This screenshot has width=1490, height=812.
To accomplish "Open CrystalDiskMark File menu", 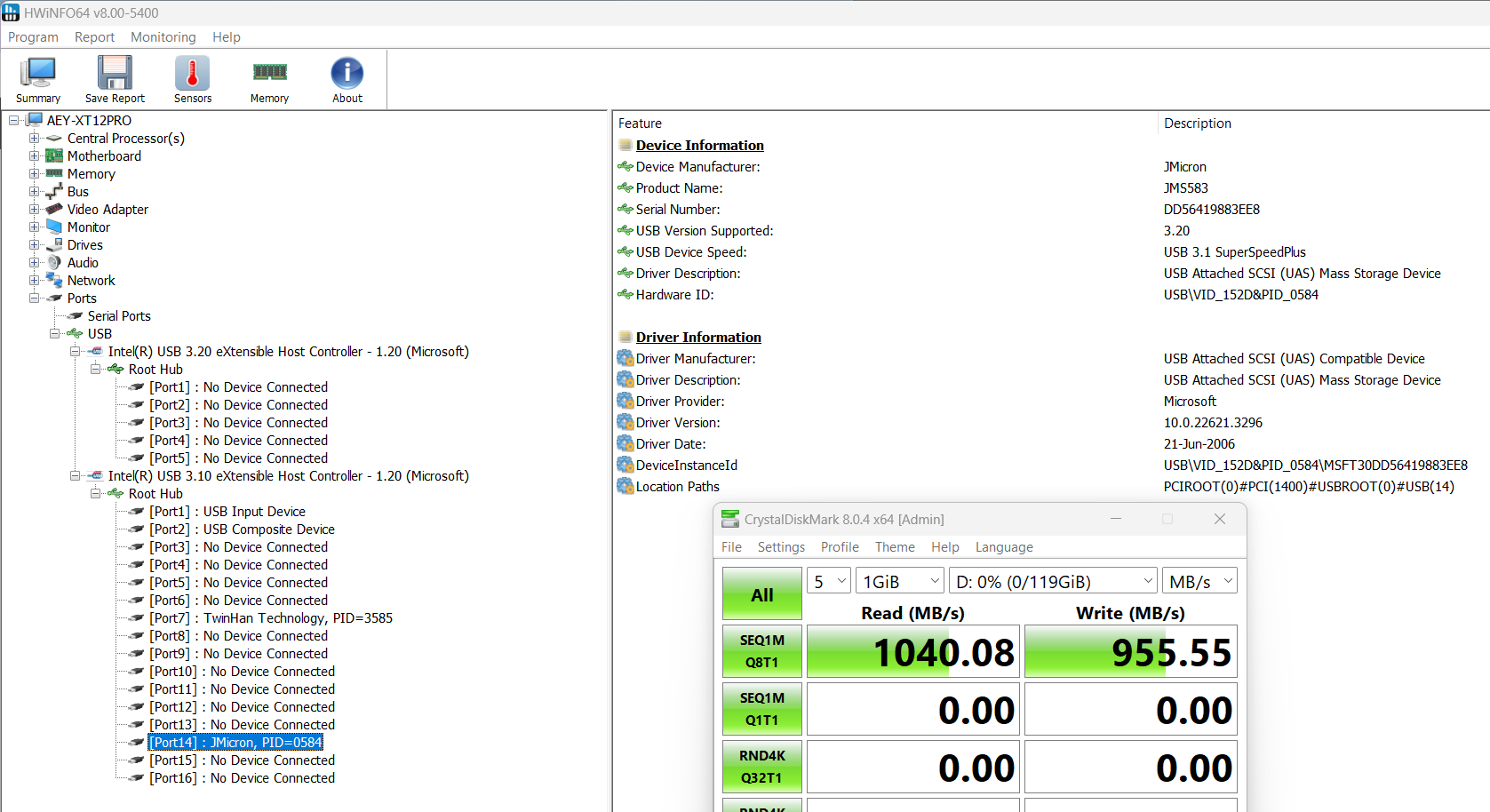I will 731,547.
